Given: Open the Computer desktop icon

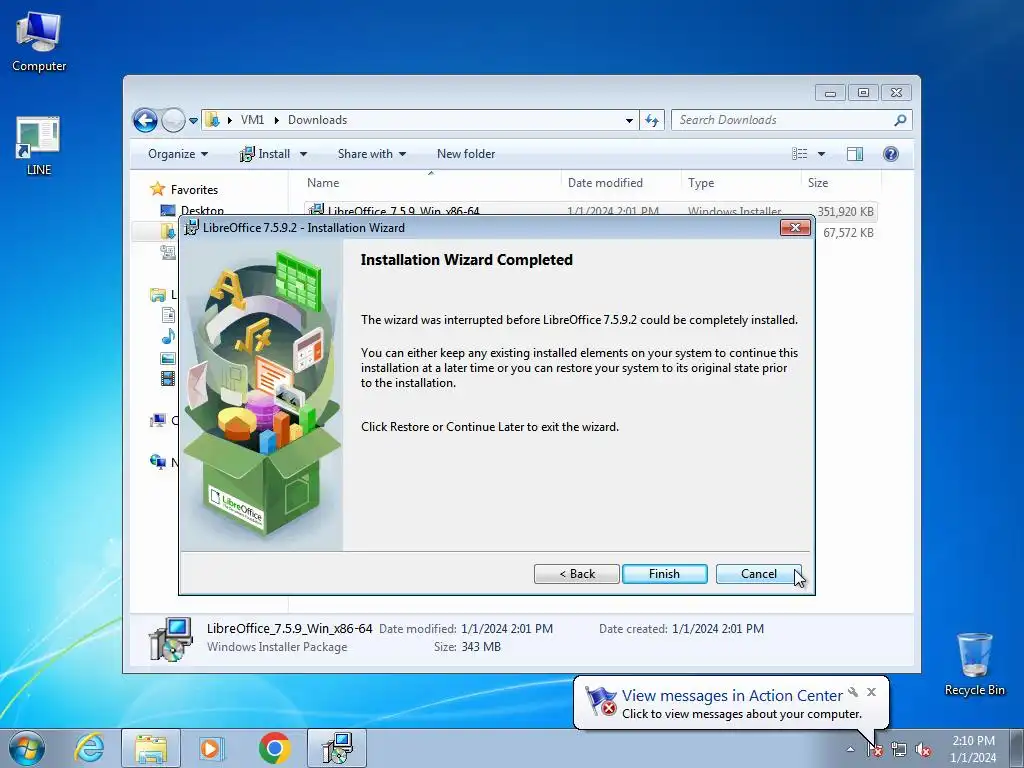Looking at the screenshot, I should [x=39, y=42].
